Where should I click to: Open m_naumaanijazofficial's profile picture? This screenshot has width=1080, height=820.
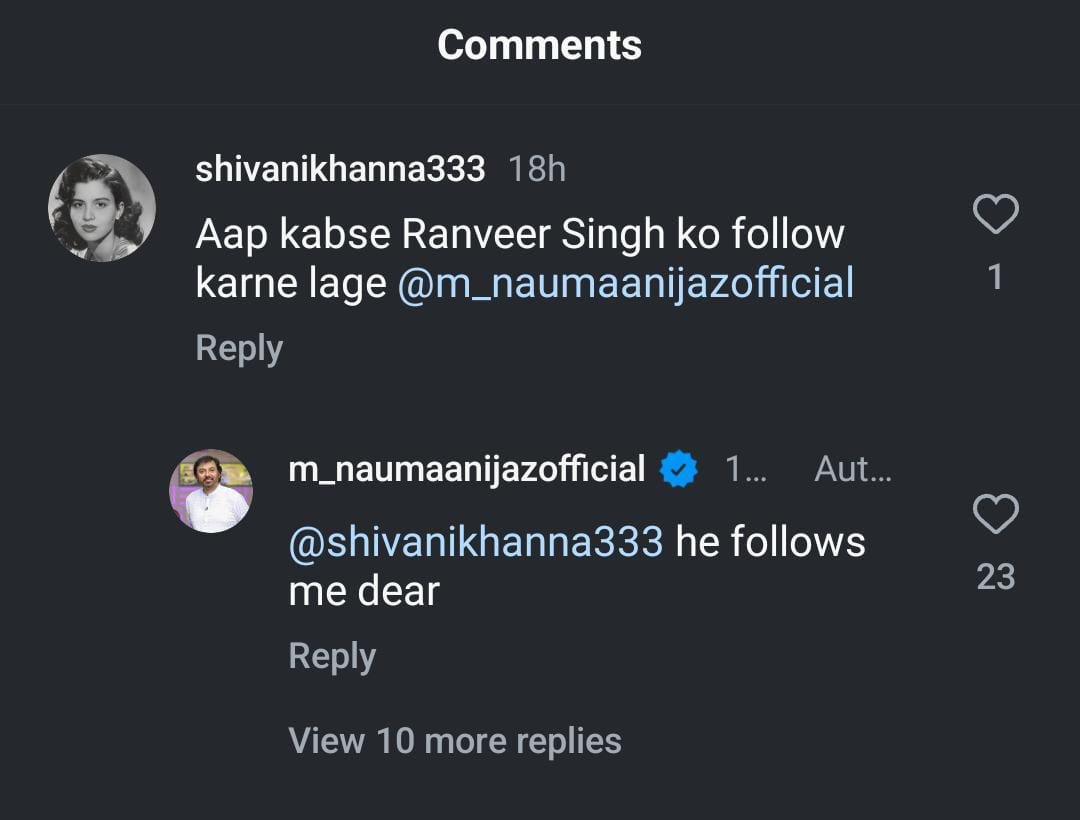[211, 491]
